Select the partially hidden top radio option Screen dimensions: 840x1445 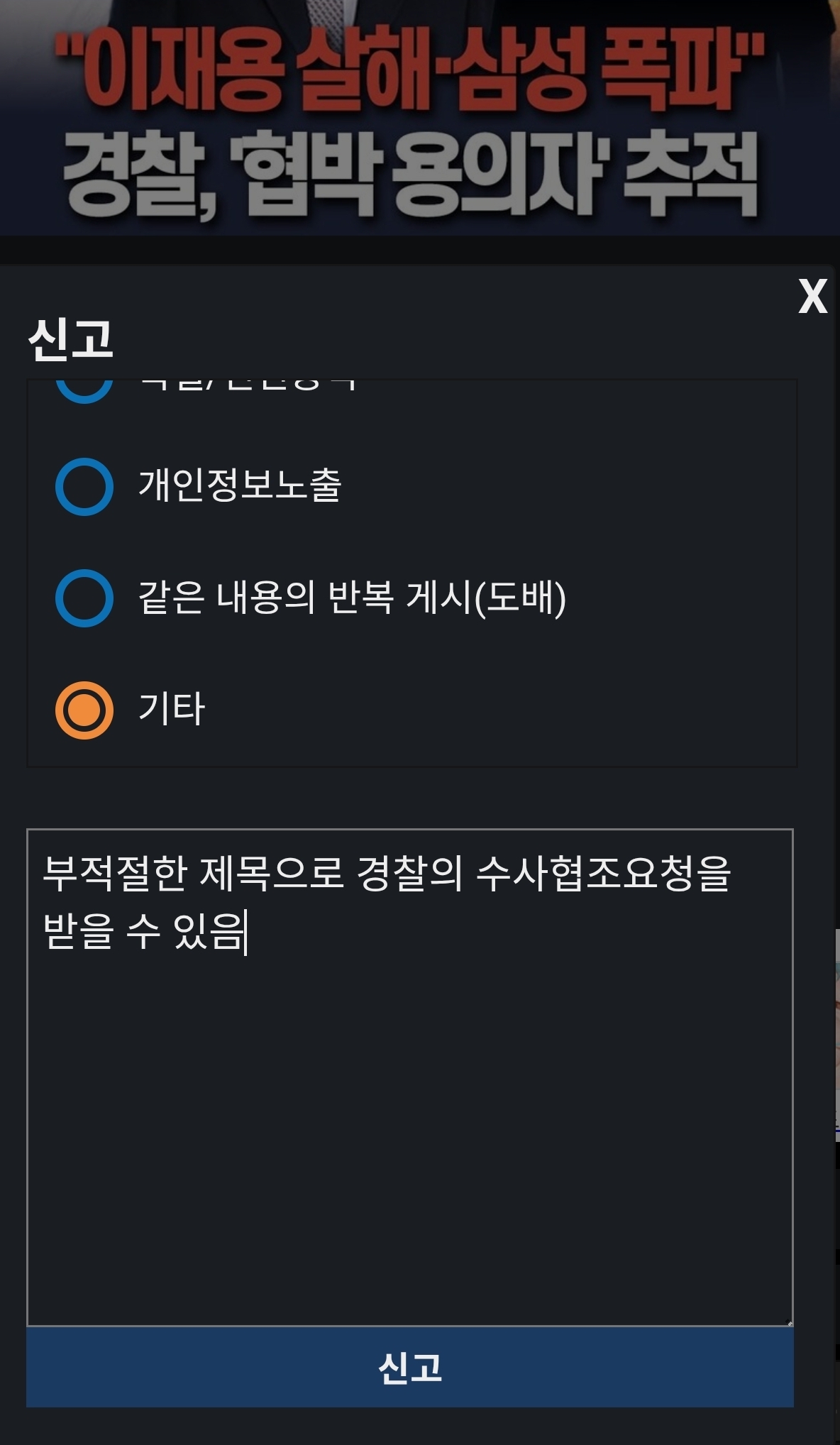tap(84, 389)
